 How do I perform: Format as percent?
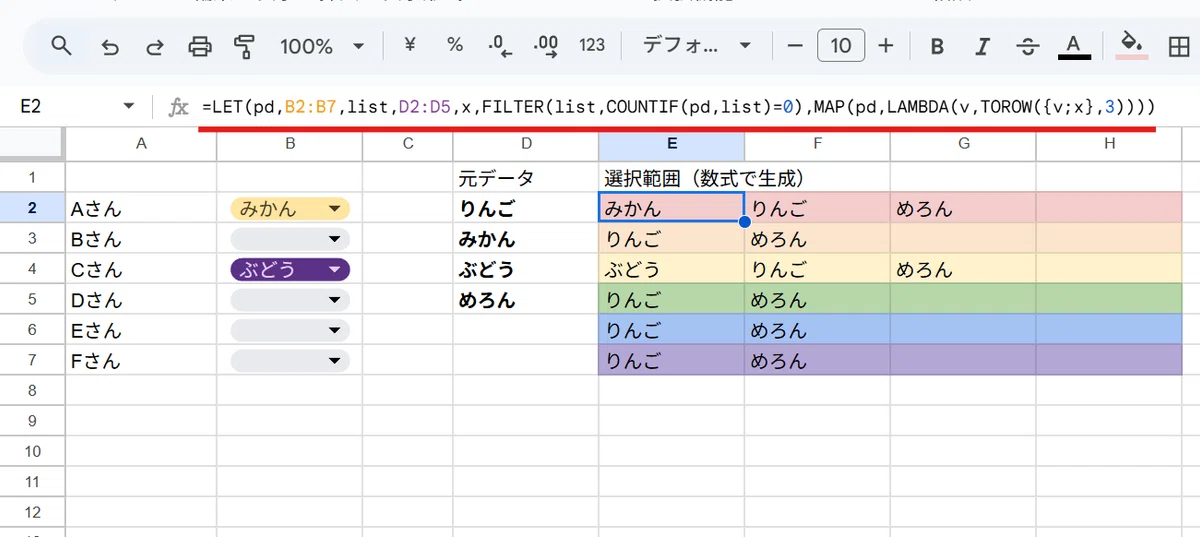455,45
